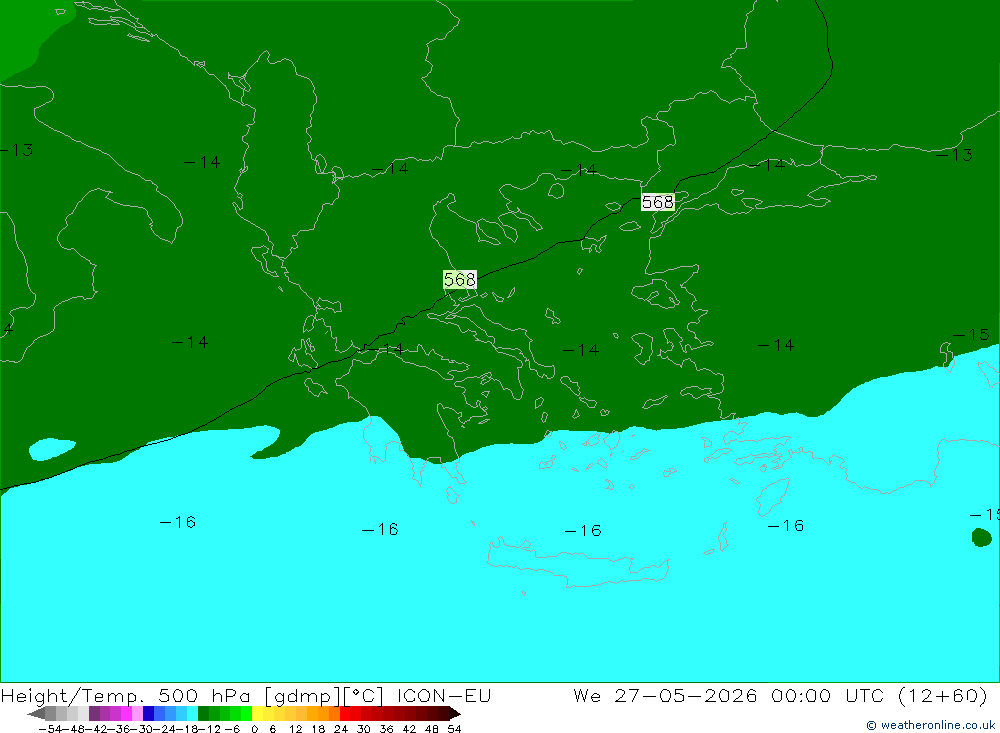Click the small isolated cyan patch inside green
Viewport: 1000px width, 733px height.
tap(52, 448)
